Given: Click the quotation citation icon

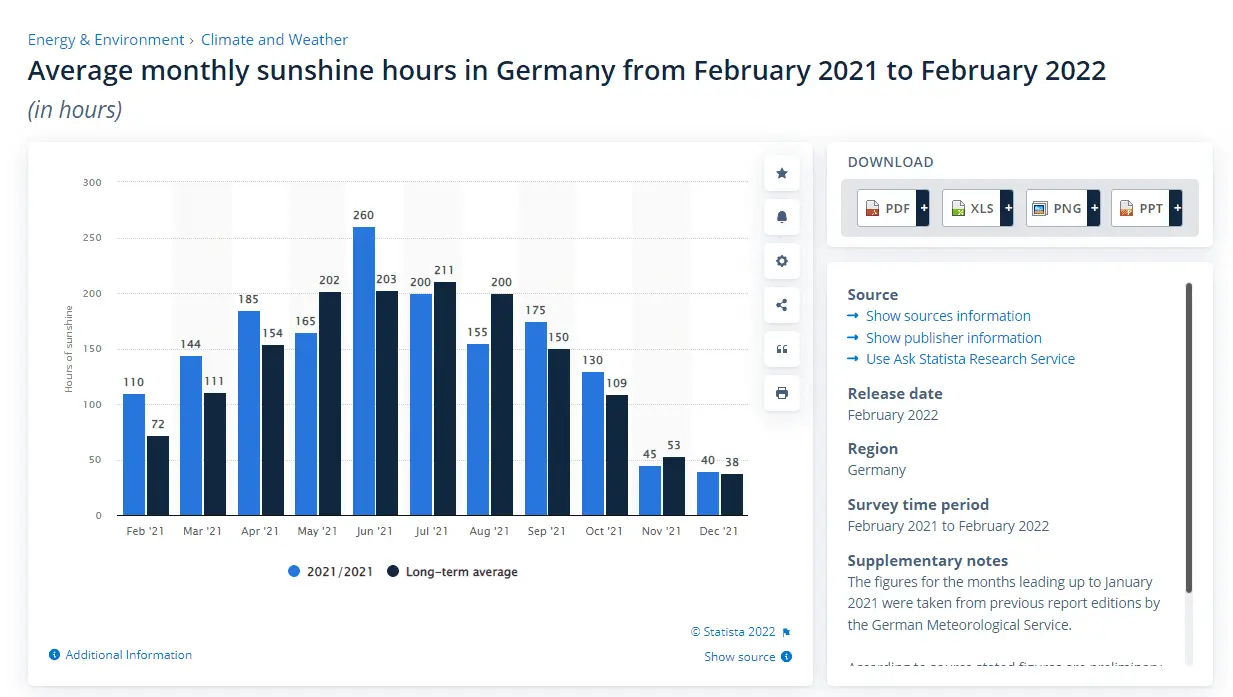Looking at the screenshot, I should 781,349.
